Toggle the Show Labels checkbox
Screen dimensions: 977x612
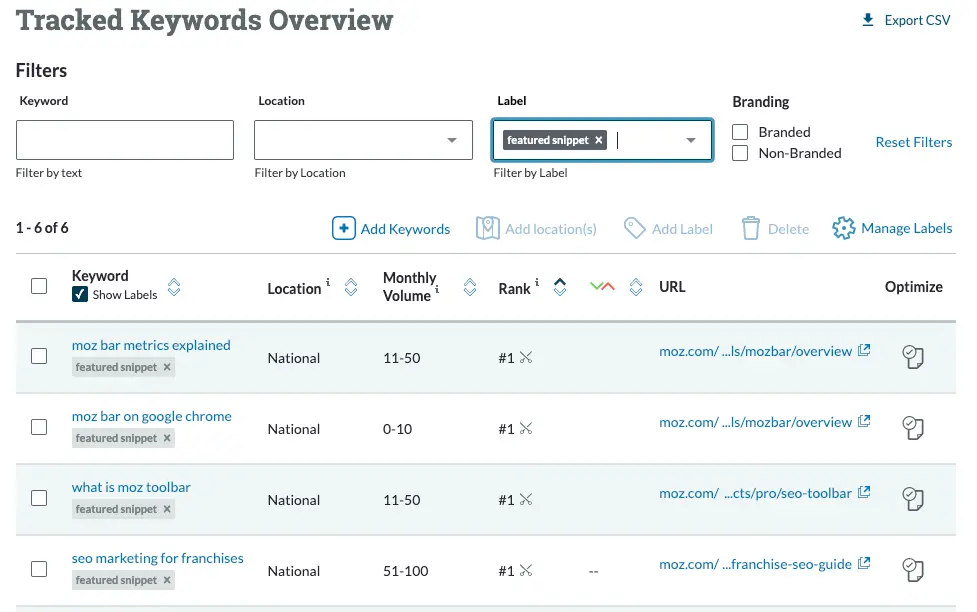pyautogui.click(x=80, y=295)
